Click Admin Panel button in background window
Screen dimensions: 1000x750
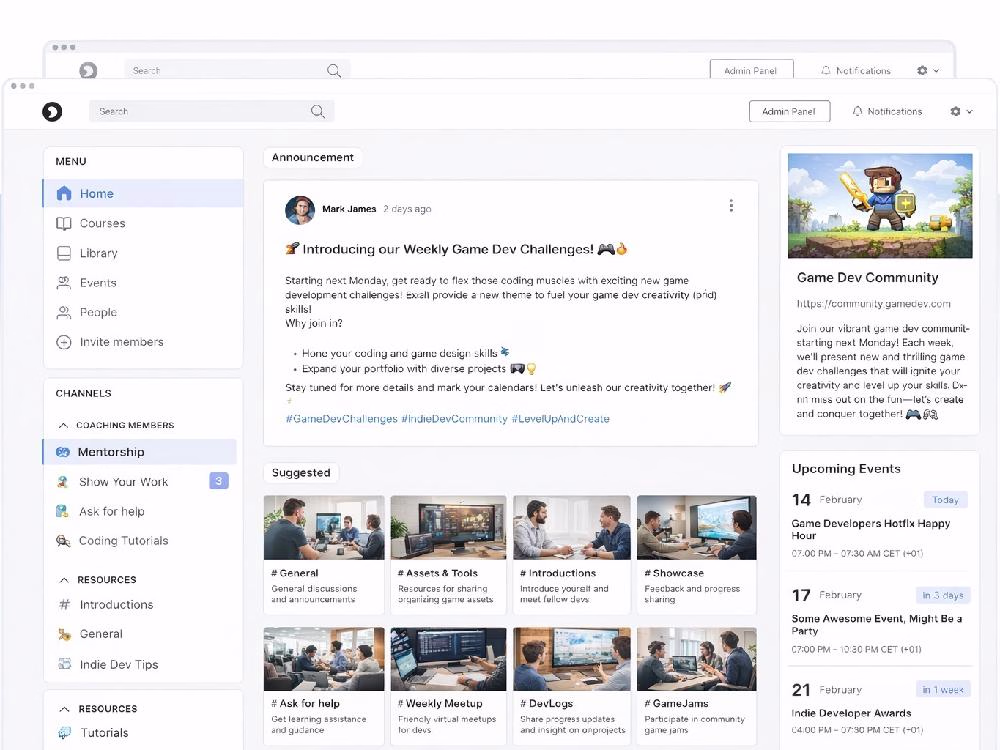pyautogui.click(x=751, y=70)
